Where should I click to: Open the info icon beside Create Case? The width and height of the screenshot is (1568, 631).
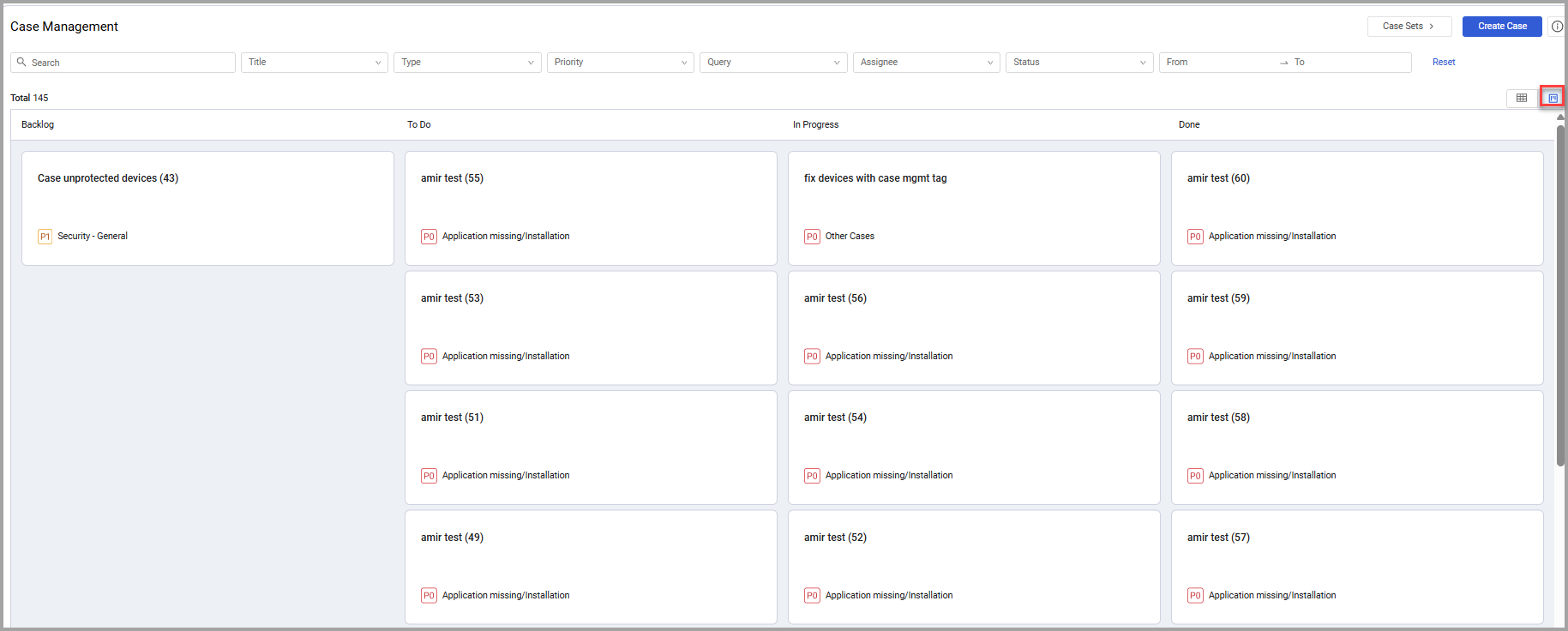(x=1558, y=27)
